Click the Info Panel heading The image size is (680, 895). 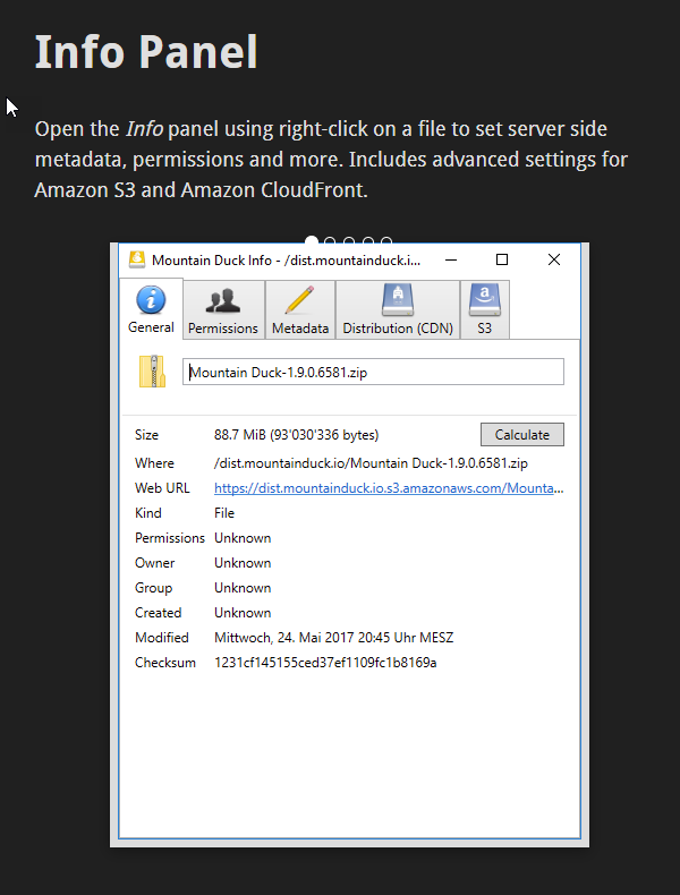[x=146, y=51]
